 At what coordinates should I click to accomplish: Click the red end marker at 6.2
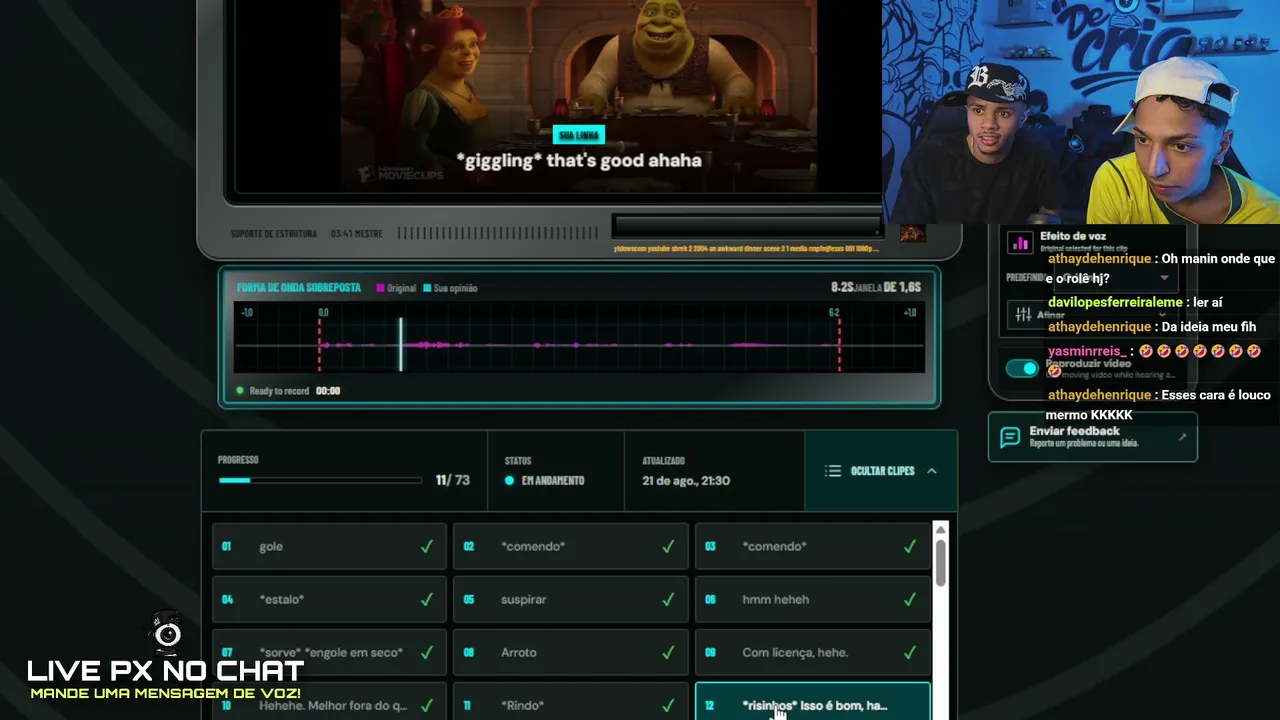[839, 344]
